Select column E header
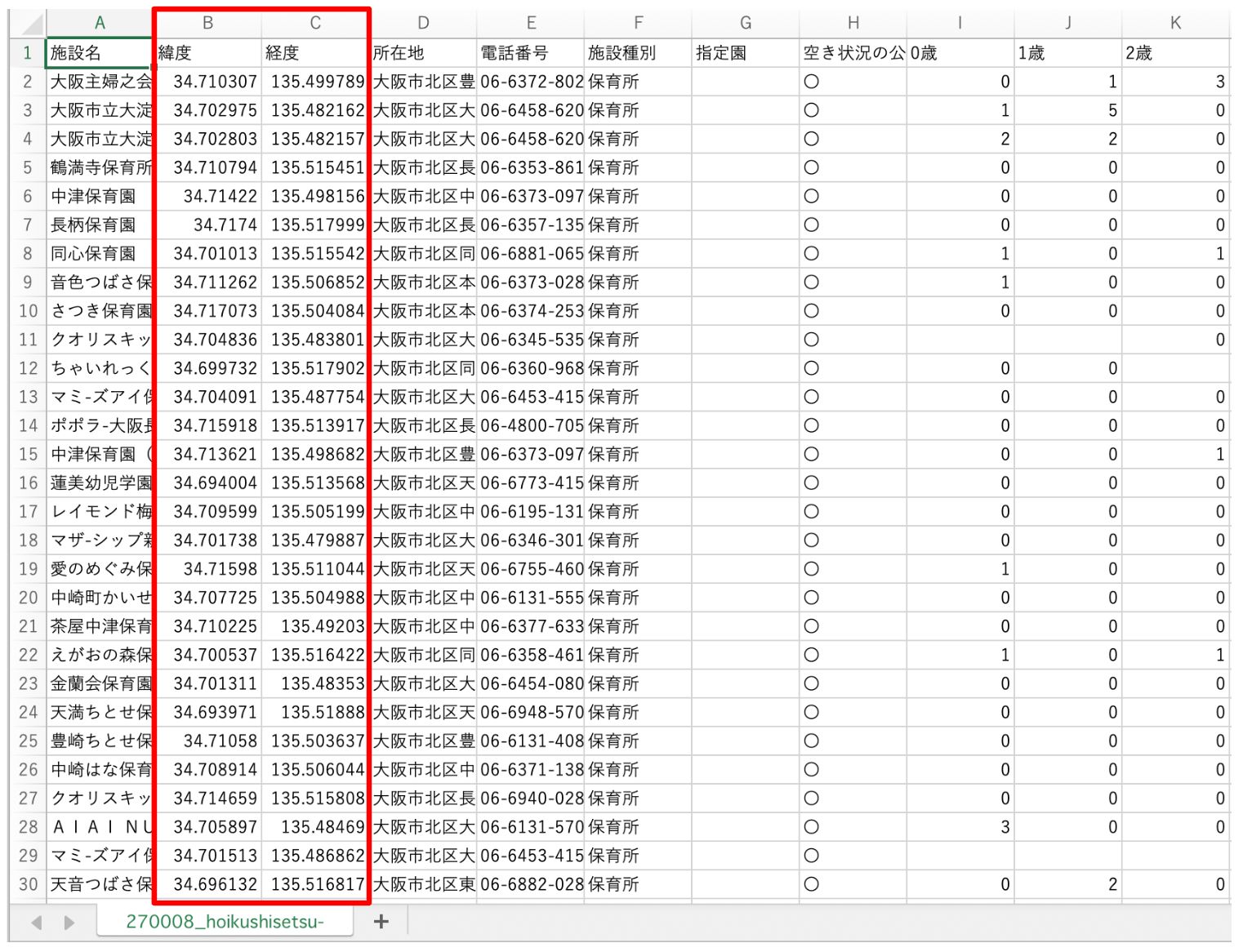This screenshot has height=952, width=1243. click(531, 23)
